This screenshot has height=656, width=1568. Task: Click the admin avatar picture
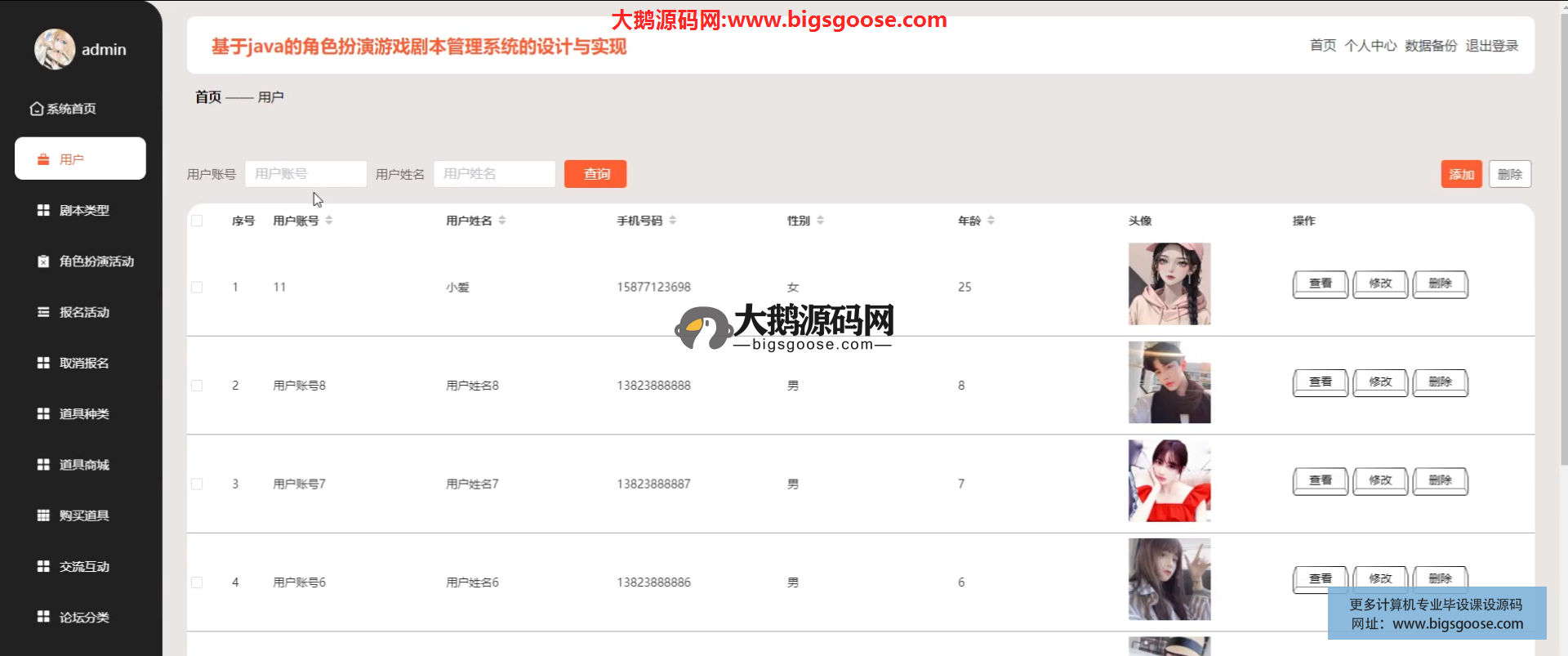click(55, 49)
